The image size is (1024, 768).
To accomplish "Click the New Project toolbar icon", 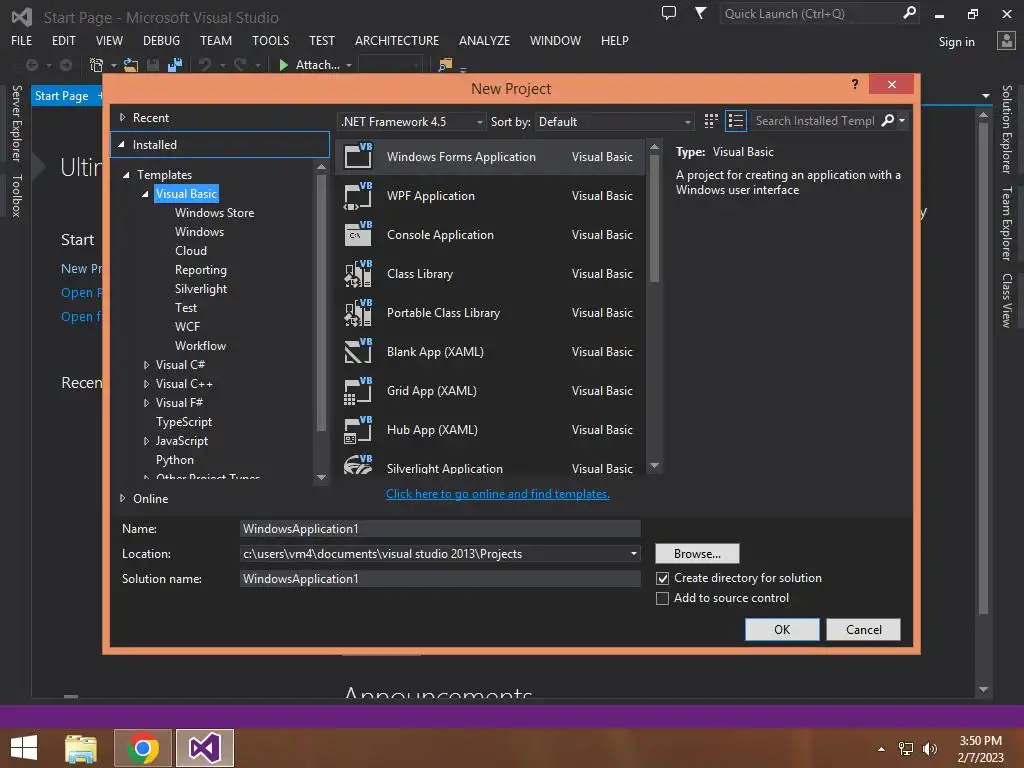I will [97, 65].
